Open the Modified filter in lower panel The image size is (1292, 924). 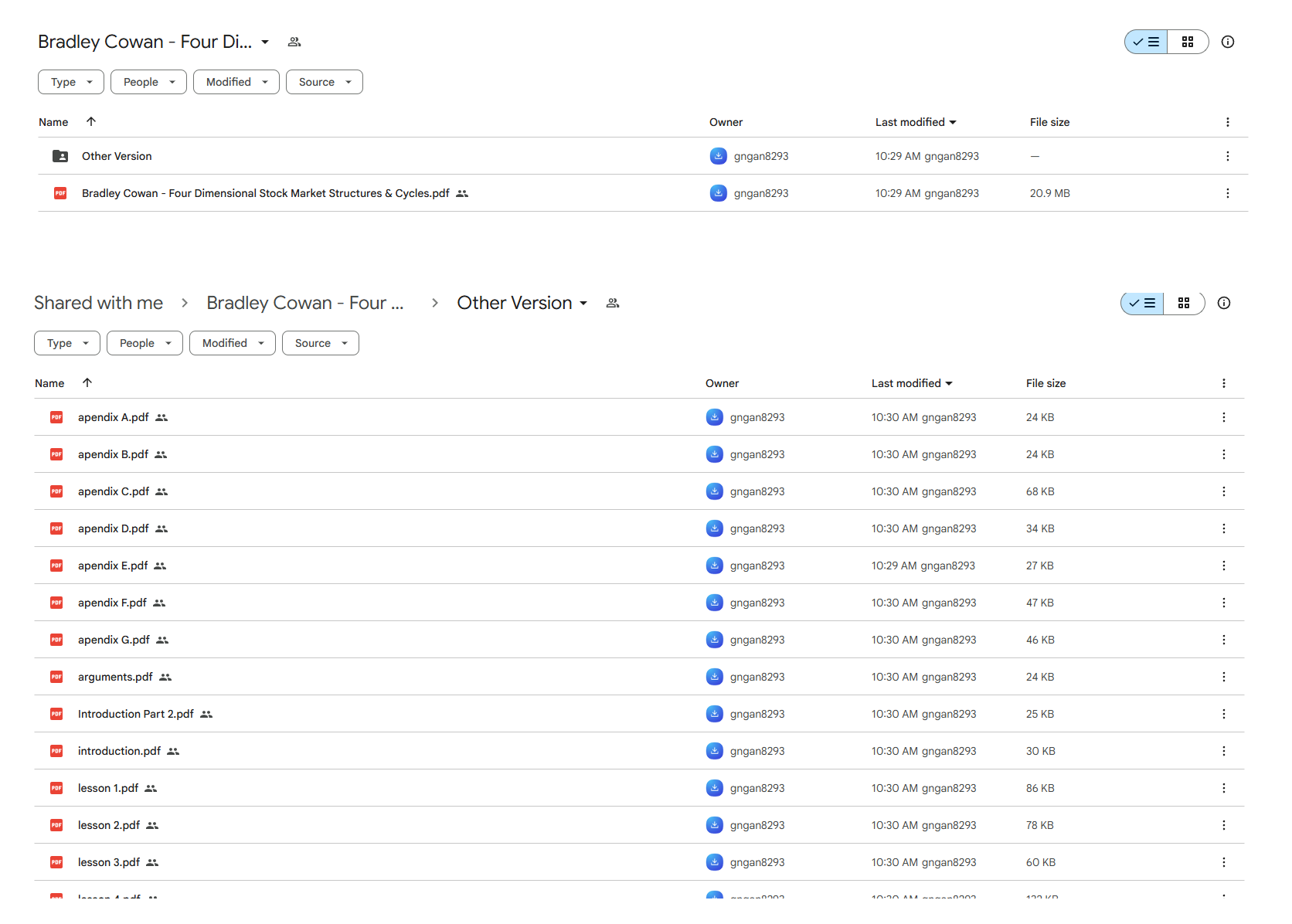point(233,343)
